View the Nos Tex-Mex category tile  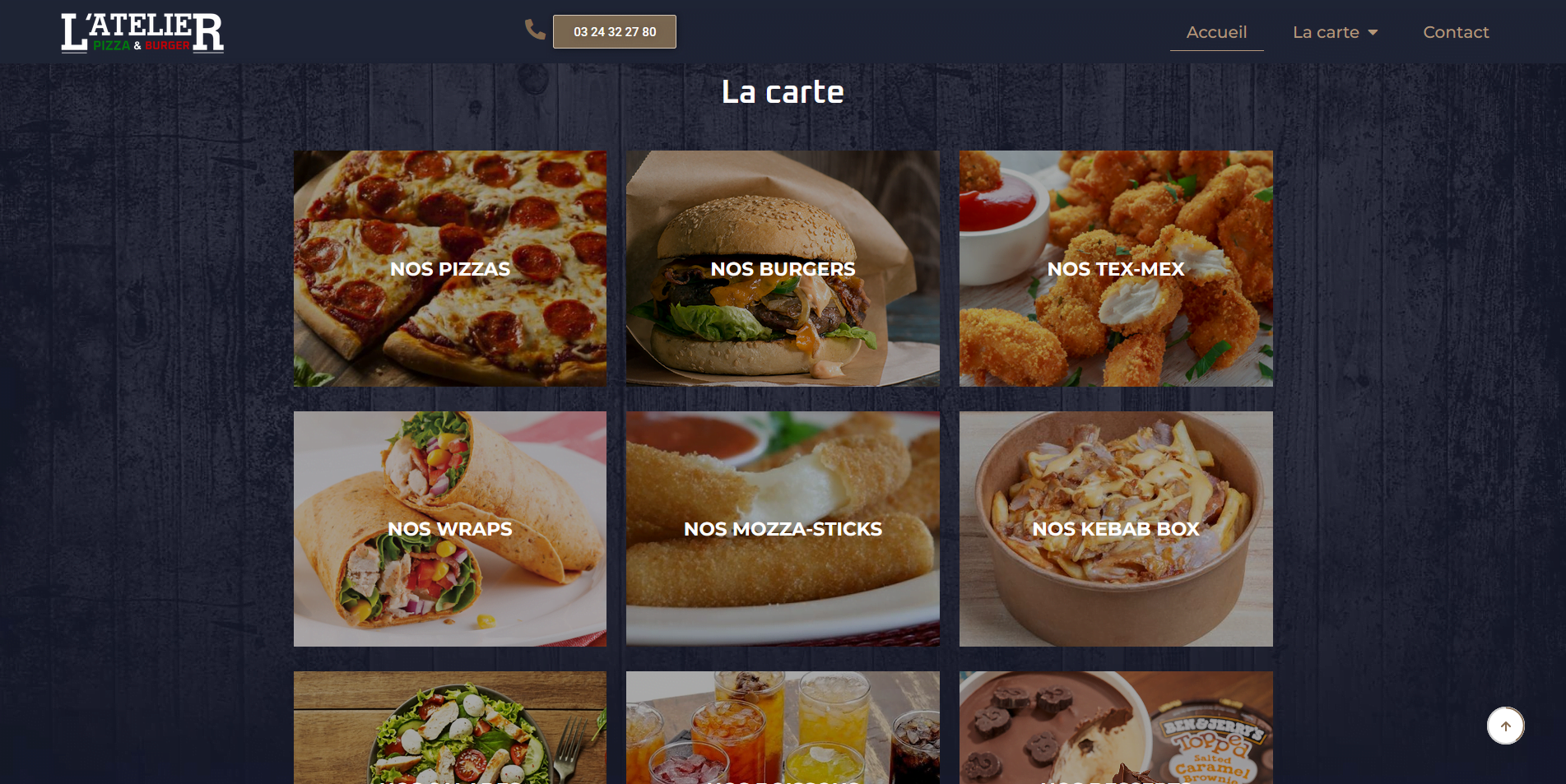pyautogui.click(x=1116, y=268)
